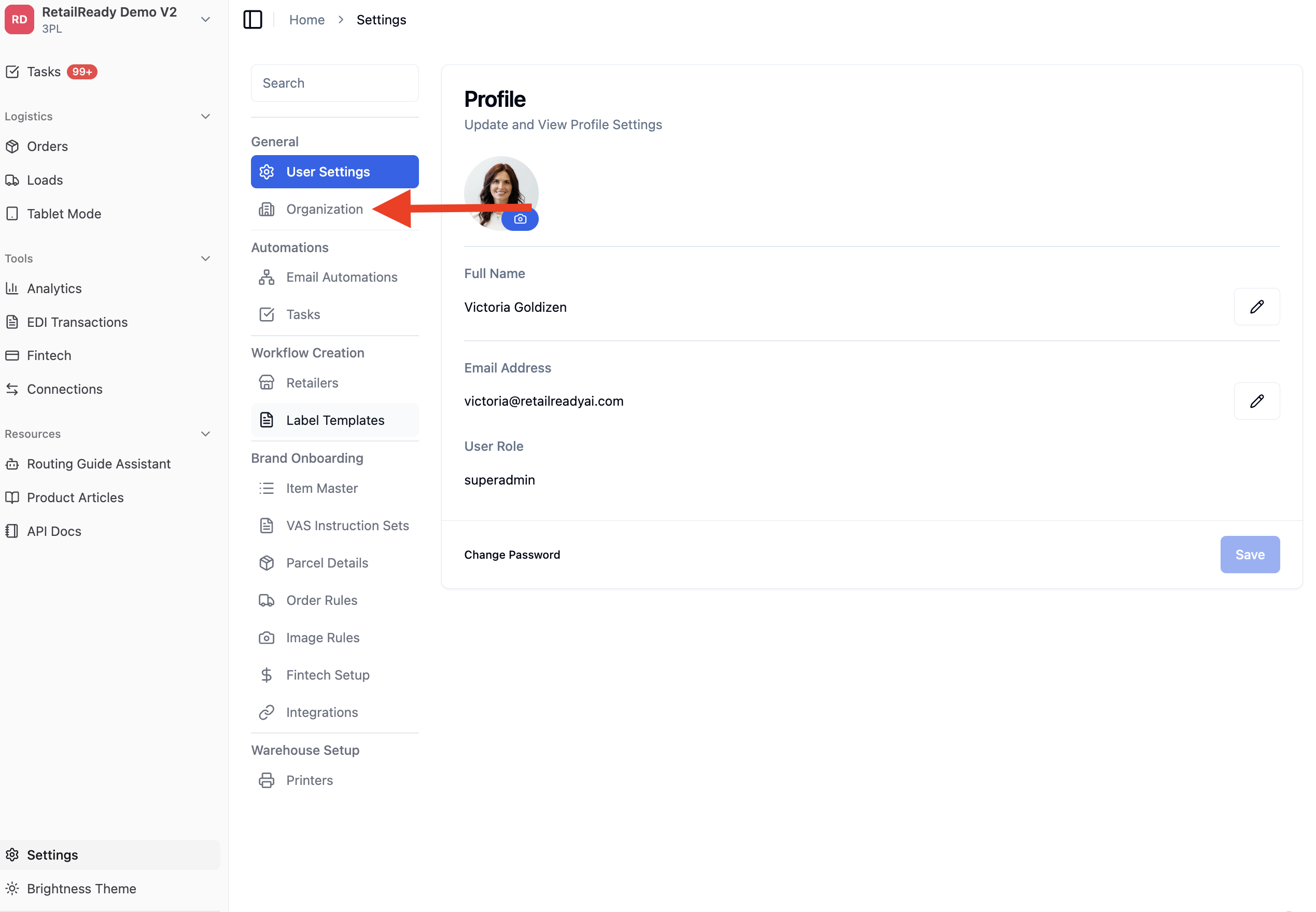Edit Full Name with pencil icon
The image size is (1316, 912).
tap(1256, 307)
